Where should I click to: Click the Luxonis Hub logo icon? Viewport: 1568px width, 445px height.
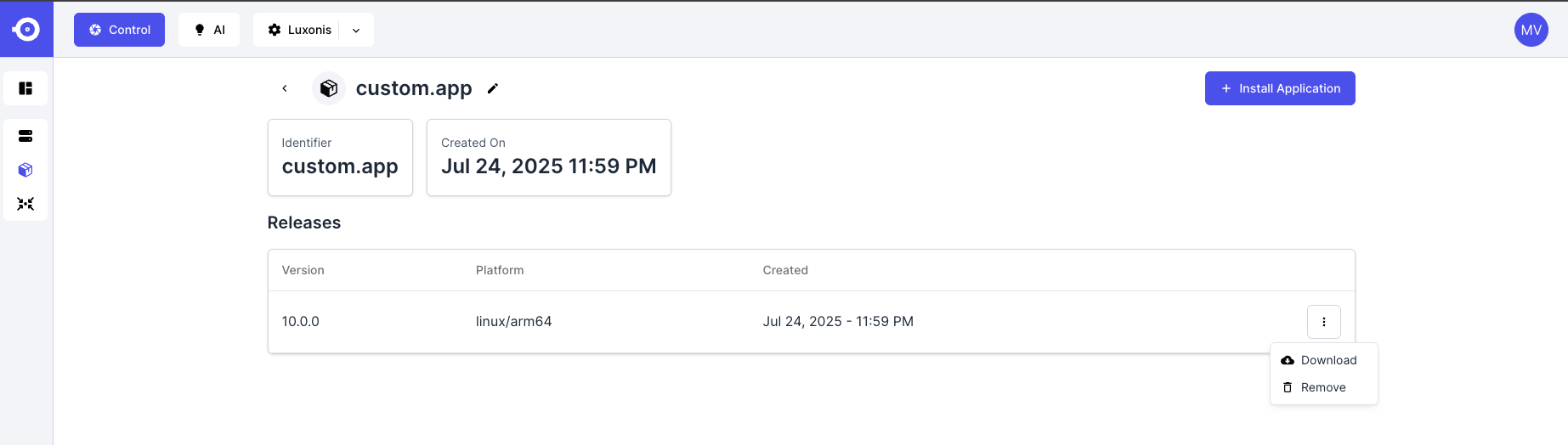26,30
